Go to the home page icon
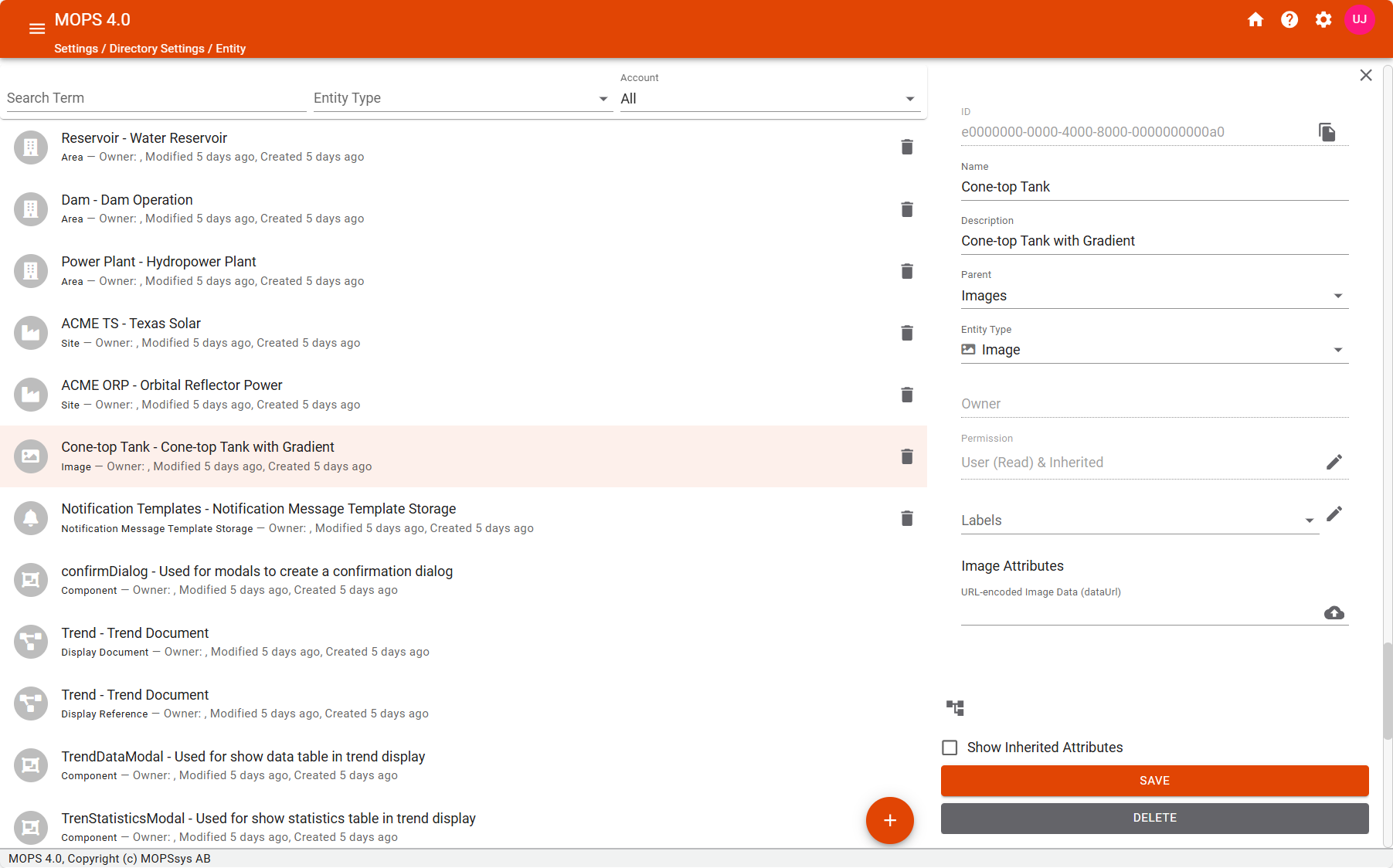This screenshot has width=1393, height=868. tap(1255, 20)
